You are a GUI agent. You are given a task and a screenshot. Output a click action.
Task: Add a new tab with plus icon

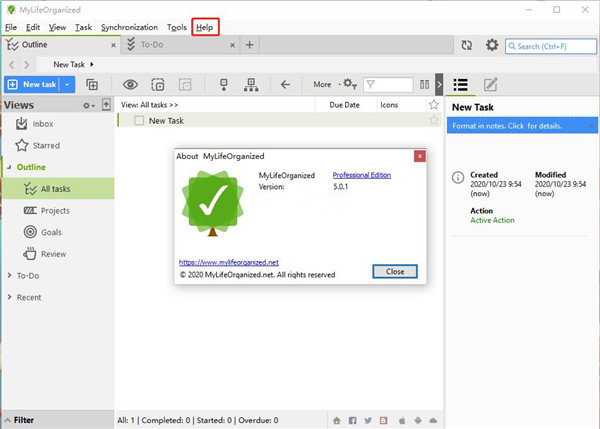(249, 45)
